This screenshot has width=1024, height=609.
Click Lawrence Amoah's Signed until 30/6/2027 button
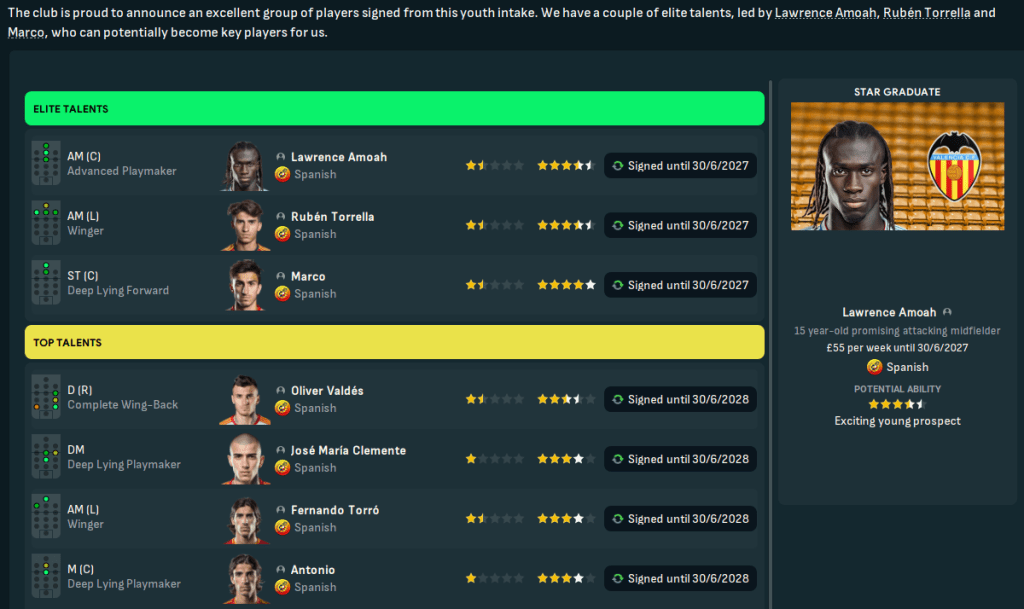click(x=680, y=166)
